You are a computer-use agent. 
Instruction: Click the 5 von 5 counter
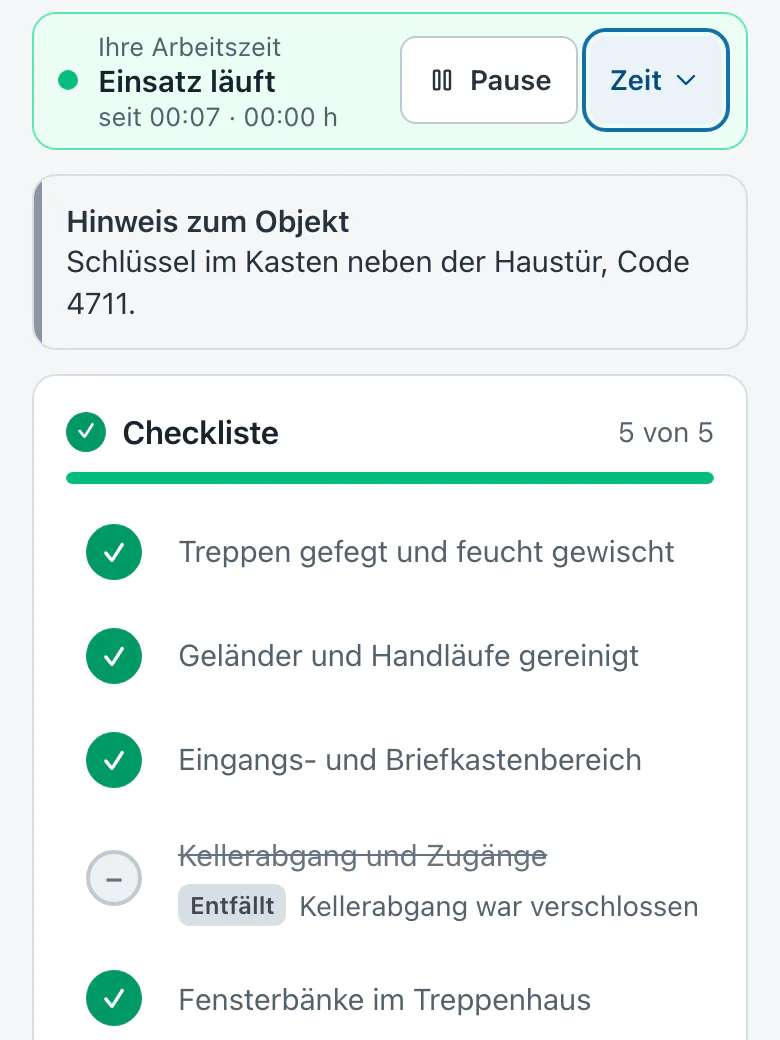click(666, 432)
